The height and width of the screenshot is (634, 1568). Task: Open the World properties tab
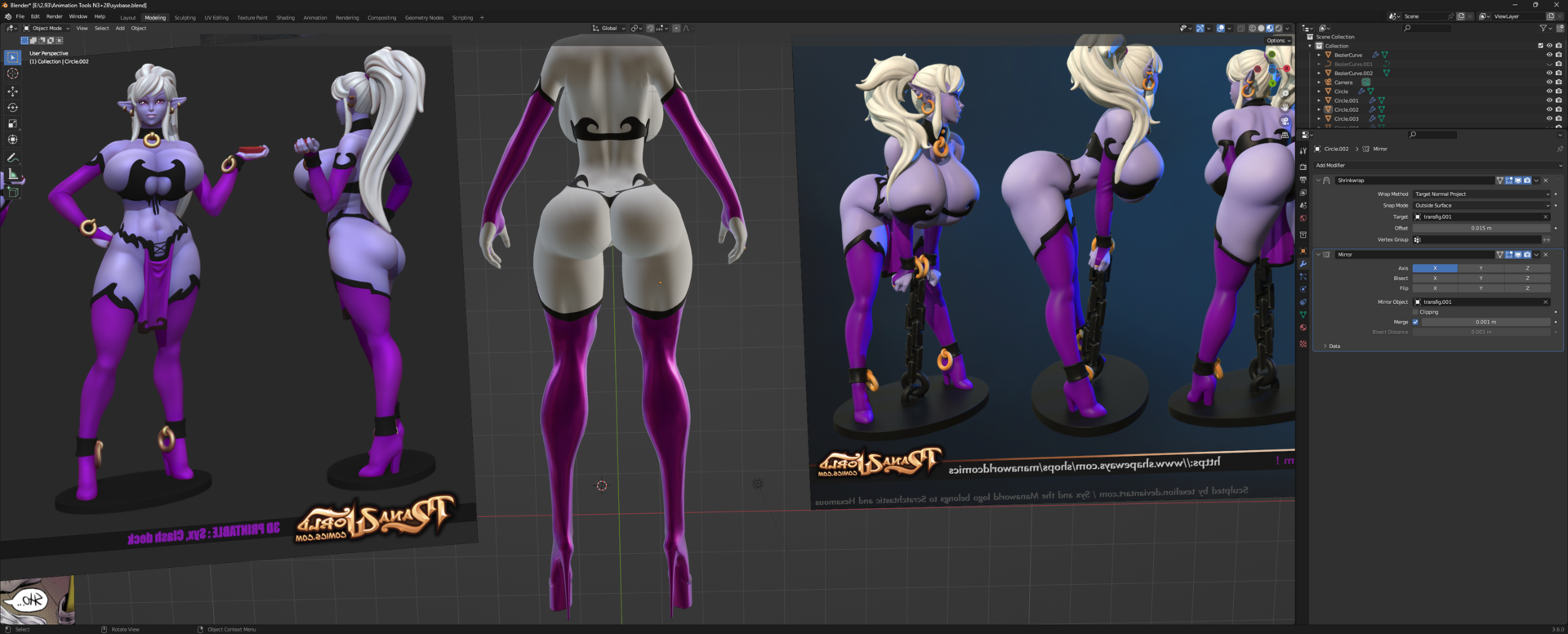pyautogui.click(x=1303, y=218)
